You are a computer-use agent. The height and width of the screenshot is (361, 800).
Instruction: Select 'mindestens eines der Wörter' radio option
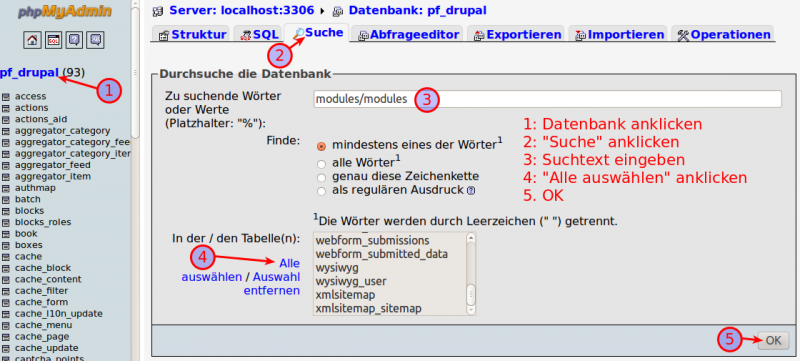click(321, 146)
